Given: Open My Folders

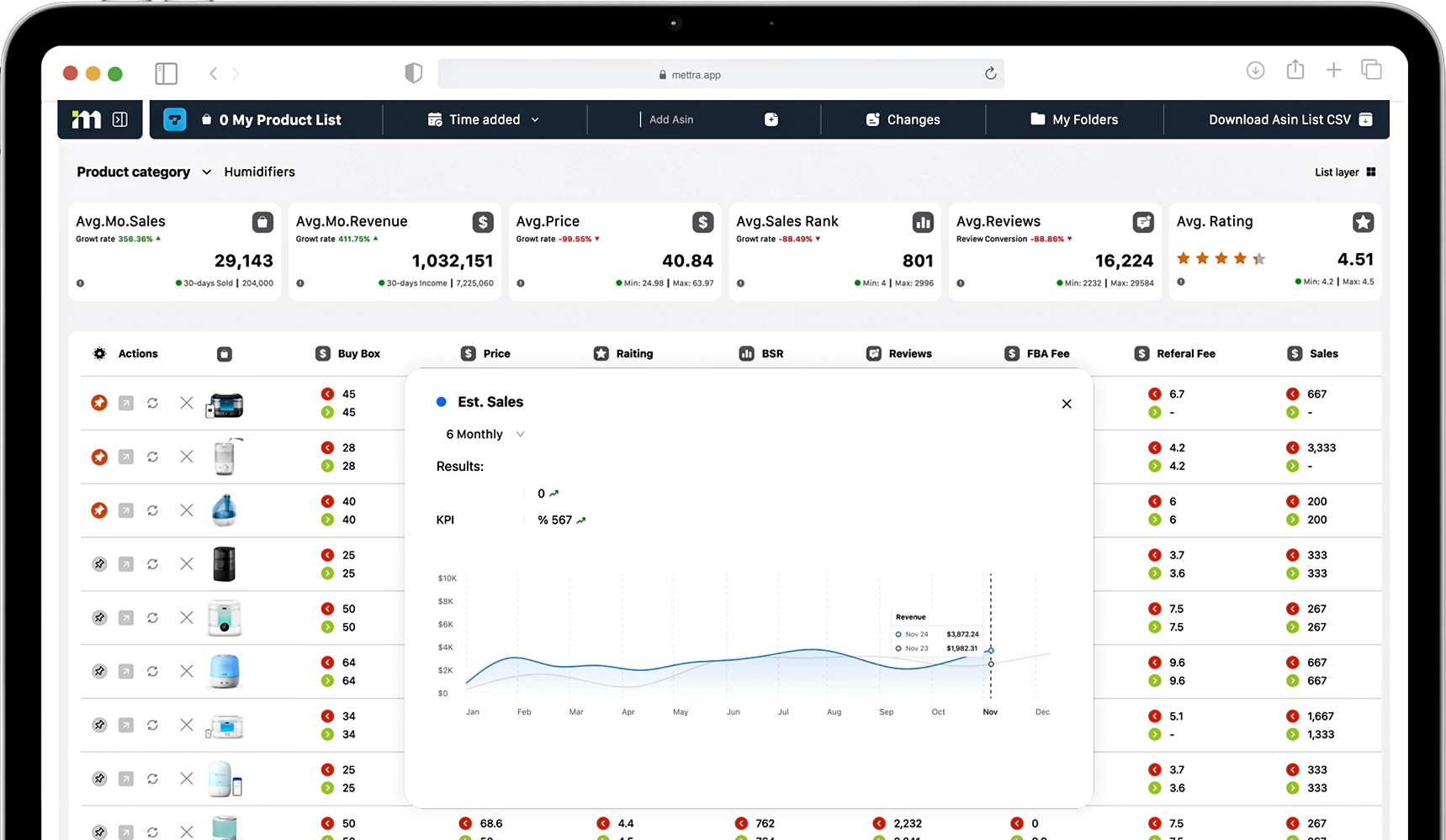Looking at the screenshot, I should click(1074, 119).
